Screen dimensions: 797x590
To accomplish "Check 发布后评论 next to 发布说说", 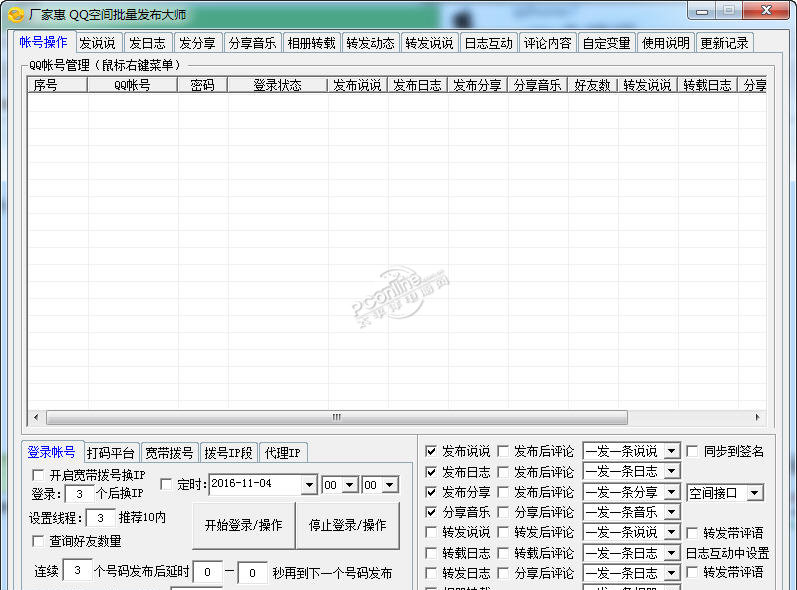I will (x=503, y=451).
